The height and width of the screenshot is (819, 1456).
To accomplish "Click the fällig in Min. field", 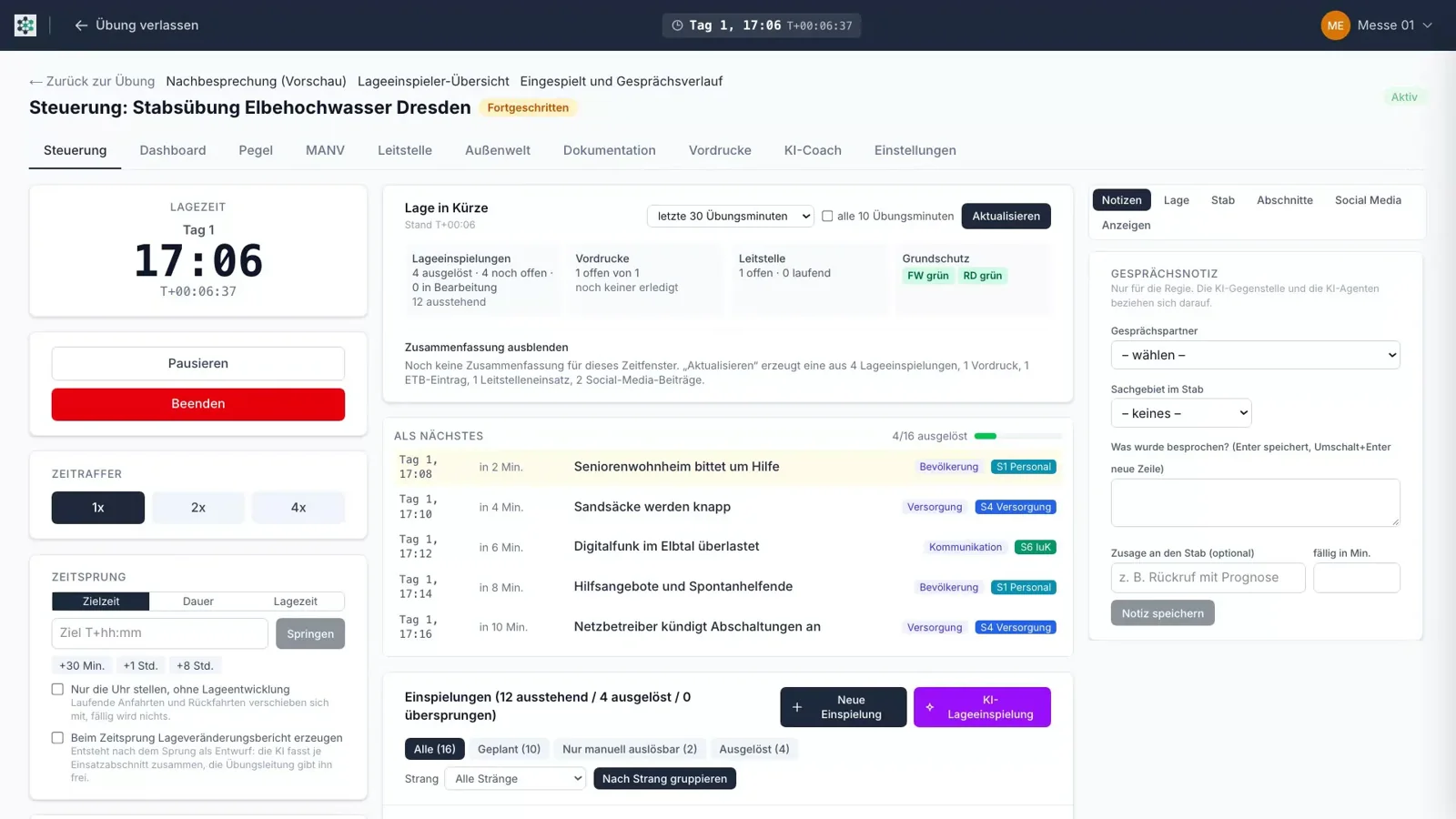I will 1357,578.
